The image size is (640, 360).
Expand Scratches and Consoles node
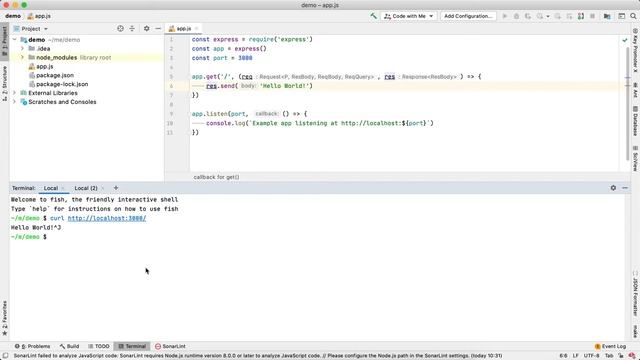click(15, 102)
